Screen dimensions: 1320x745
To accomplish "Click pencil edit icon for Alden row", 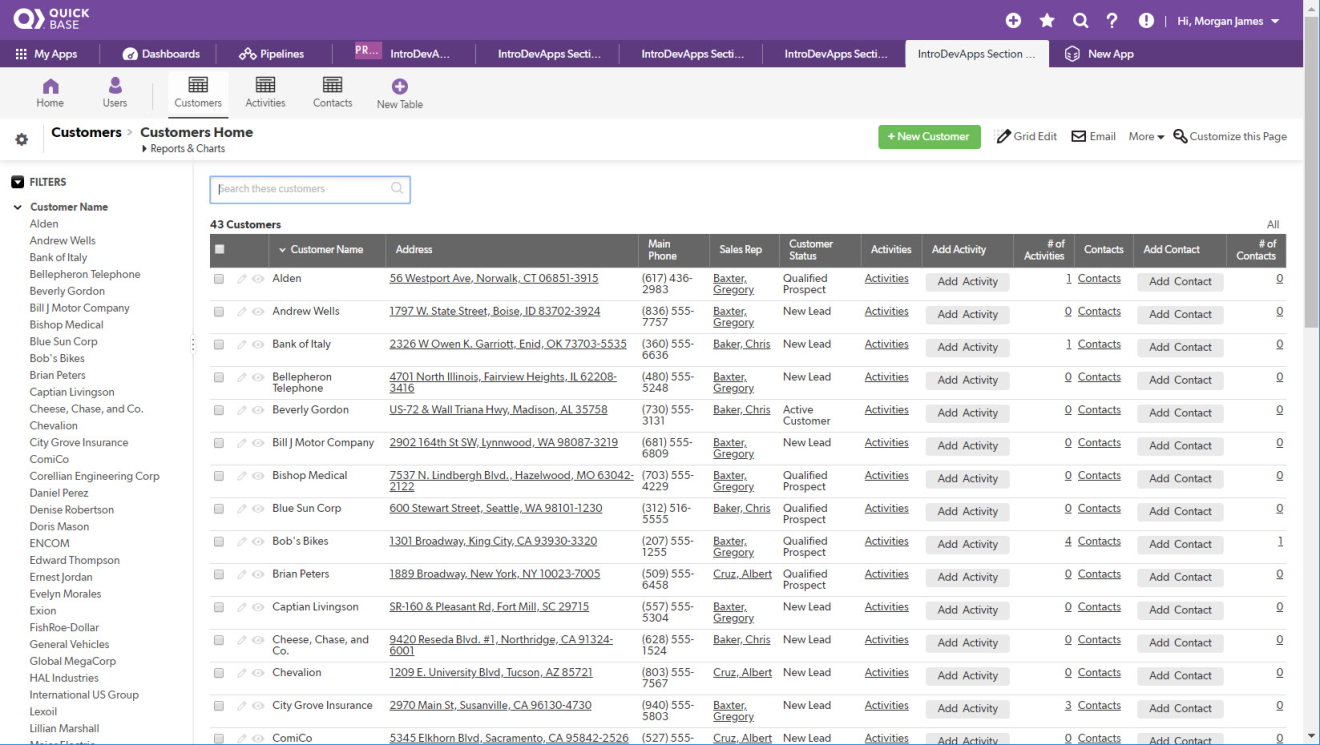I will point(242,279).
